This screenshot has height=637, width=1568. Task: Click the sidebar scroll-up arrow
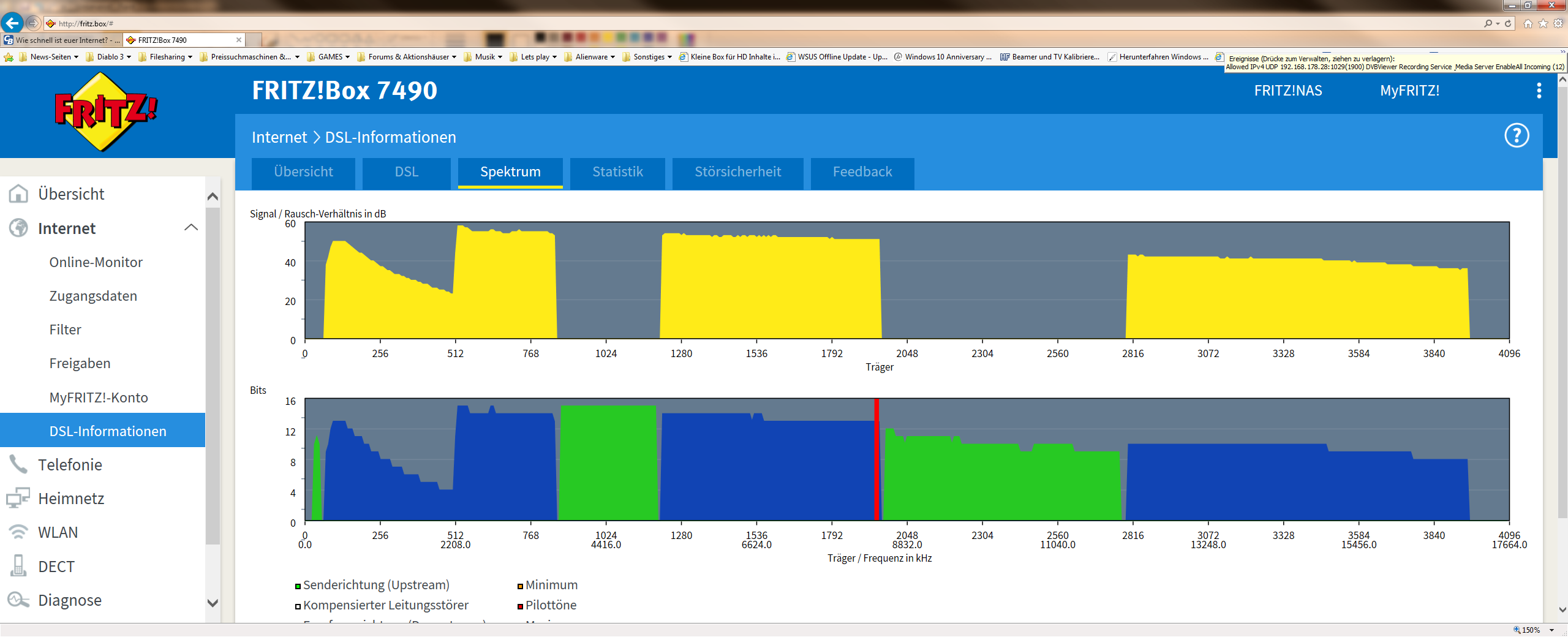213,197
